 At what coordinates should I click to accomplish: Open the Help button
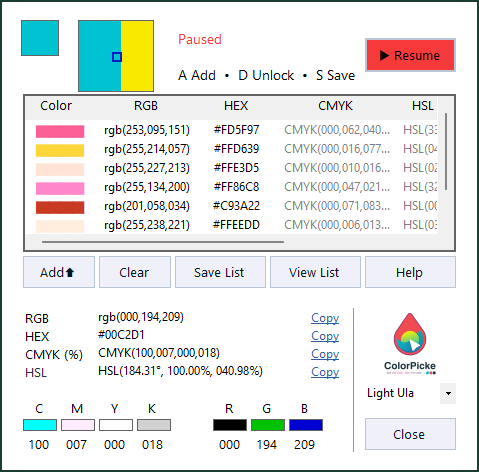[x=410, y=272]
